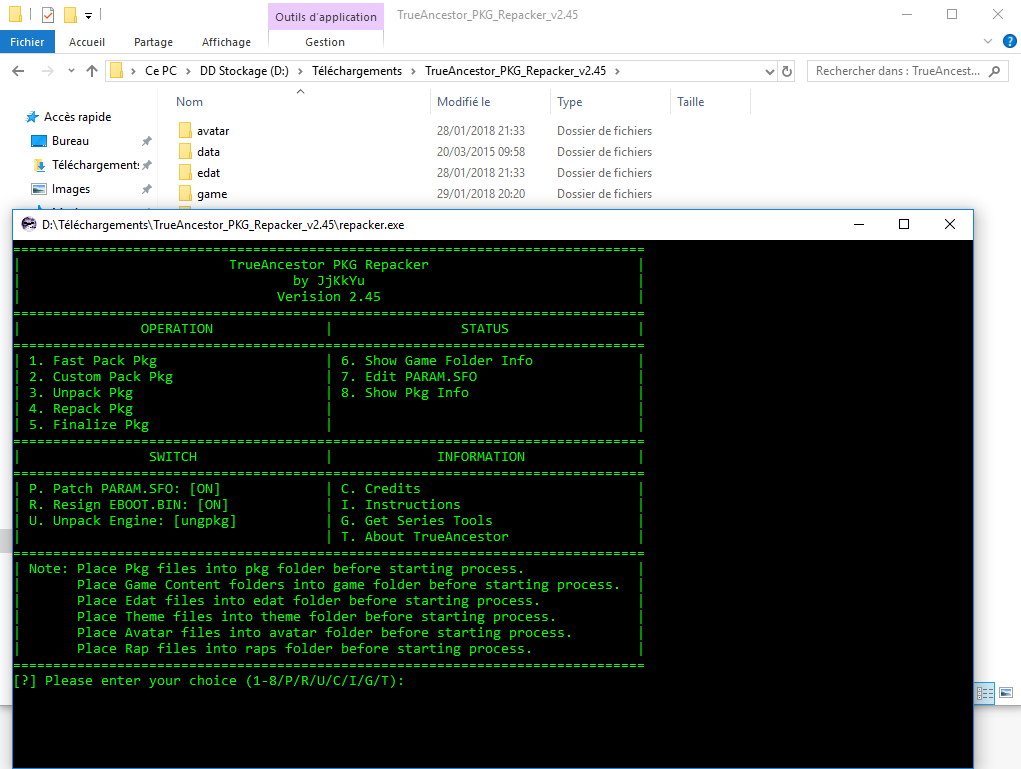Expand the ribbon with the chevron
This screenshot has width=1021, height=769.
pyautogui.click(x=988, y=42)
